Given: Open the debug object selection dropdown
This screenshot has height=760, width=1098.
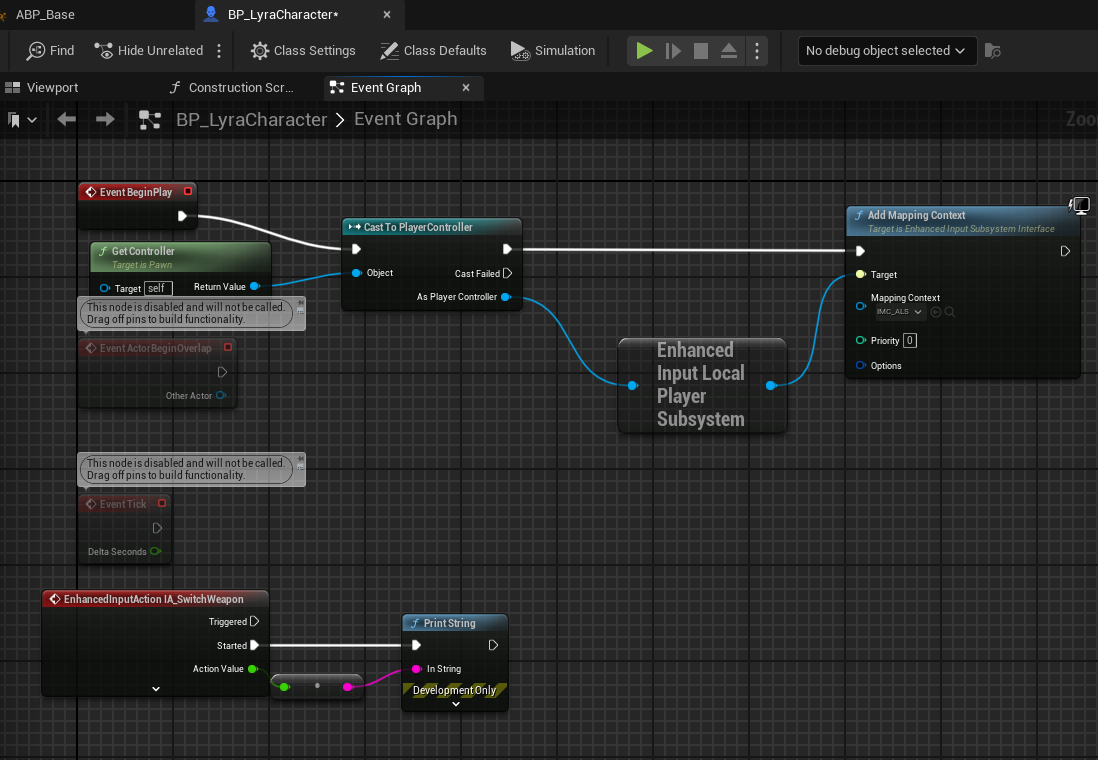Looking at the screenshot, I should click(x=887, y=50).
